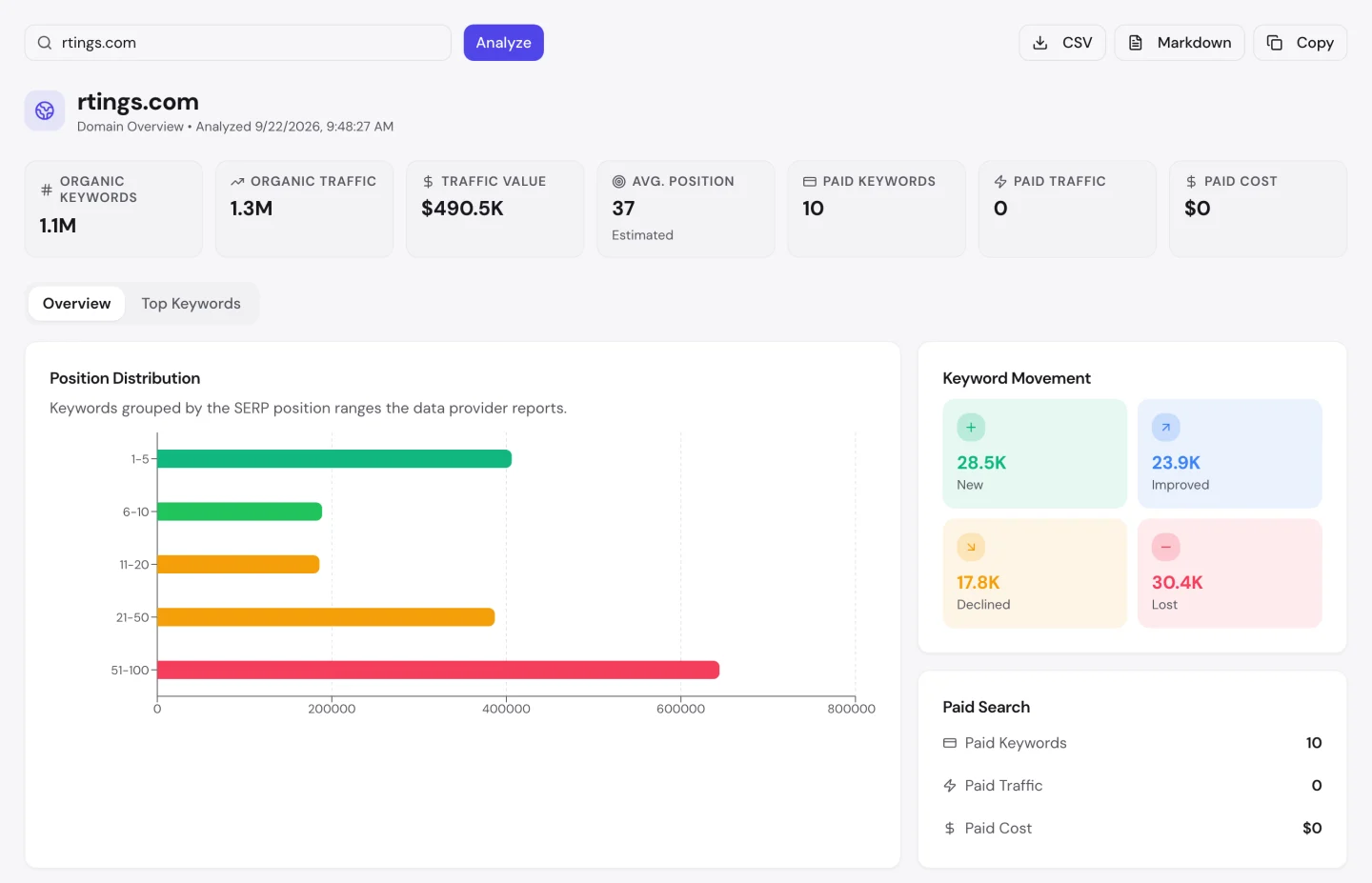This screenshot has height=883, width=1372.
Task: Click the Position Distribution heading
Action: click(x=125, y=378)
